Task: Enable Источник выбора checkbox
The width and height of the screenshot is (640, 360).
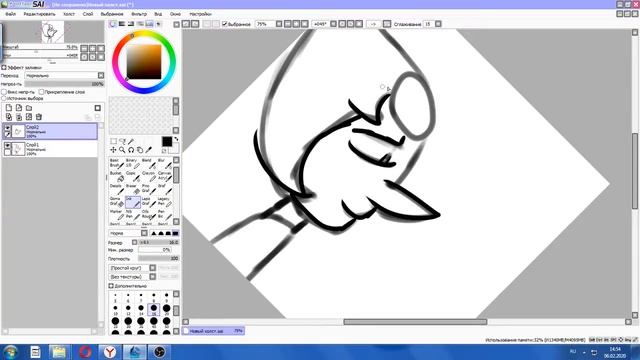Action: point(4,98)
